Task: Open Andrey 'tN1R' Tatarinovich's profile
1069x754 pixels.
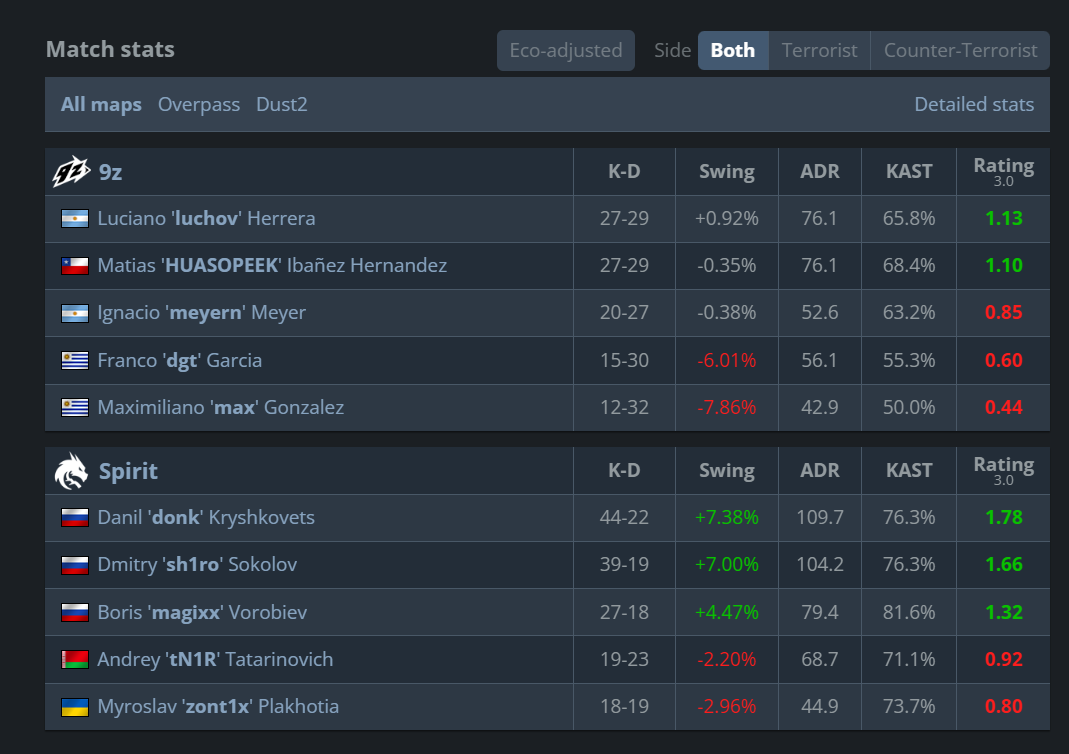Action: click(215, 659)
